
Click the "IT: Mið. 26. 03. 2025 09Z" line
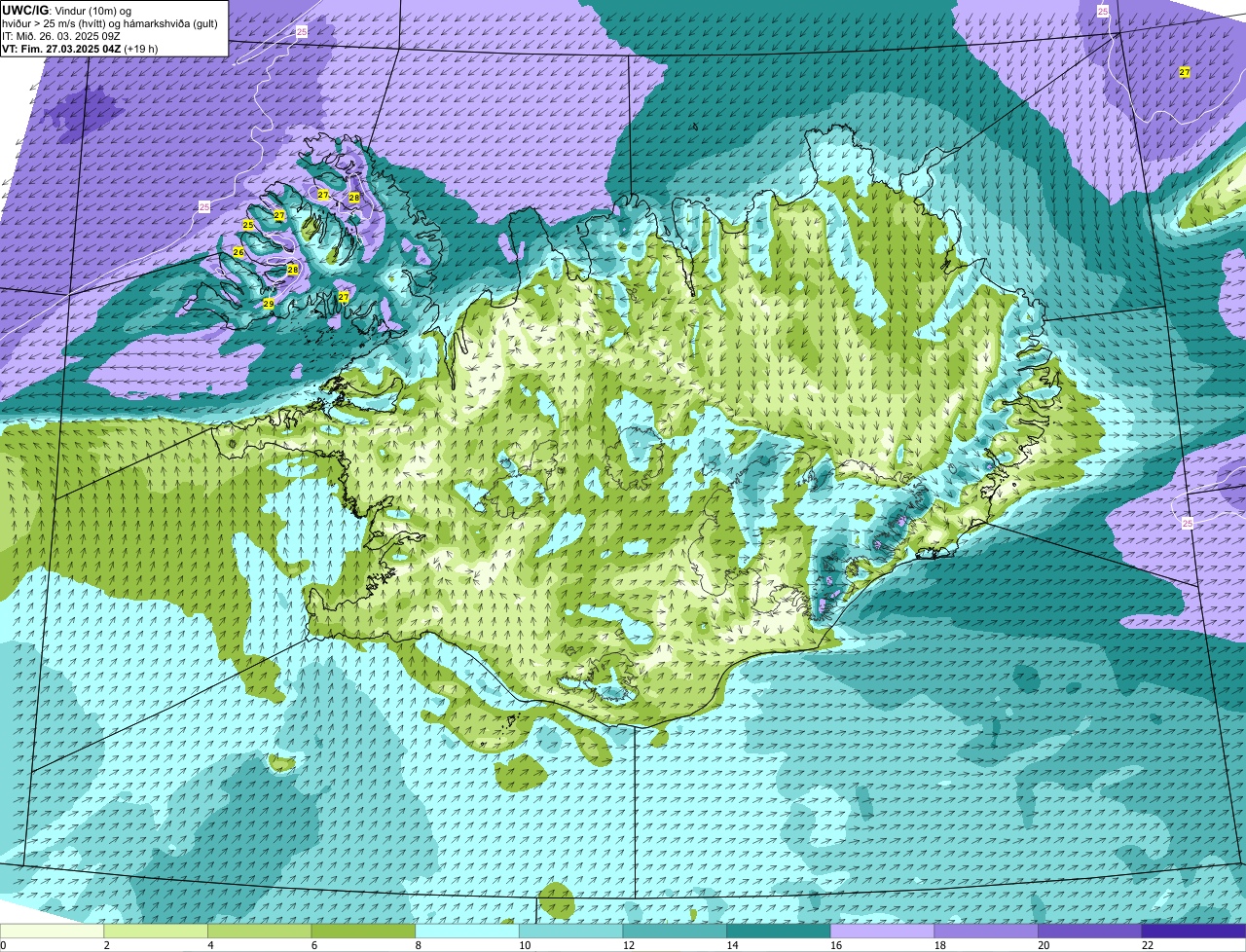[x=61, y=36]
